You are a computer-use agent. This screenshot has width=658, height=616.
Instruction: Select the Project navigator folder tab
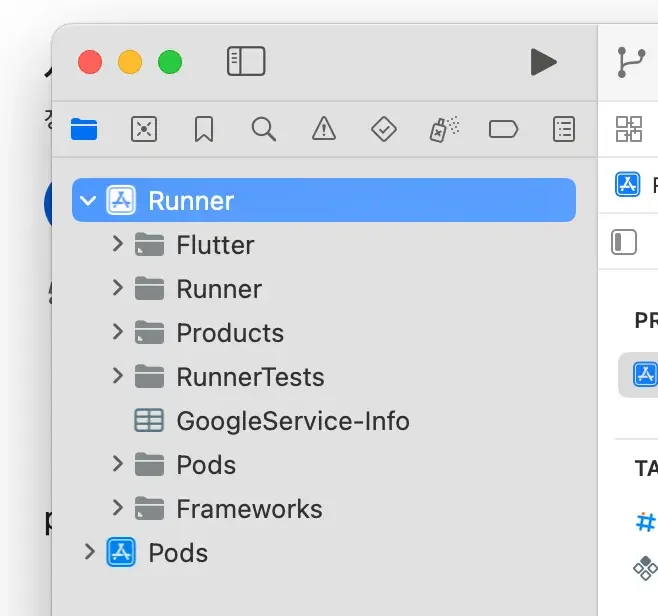click(x=84, y=129)
